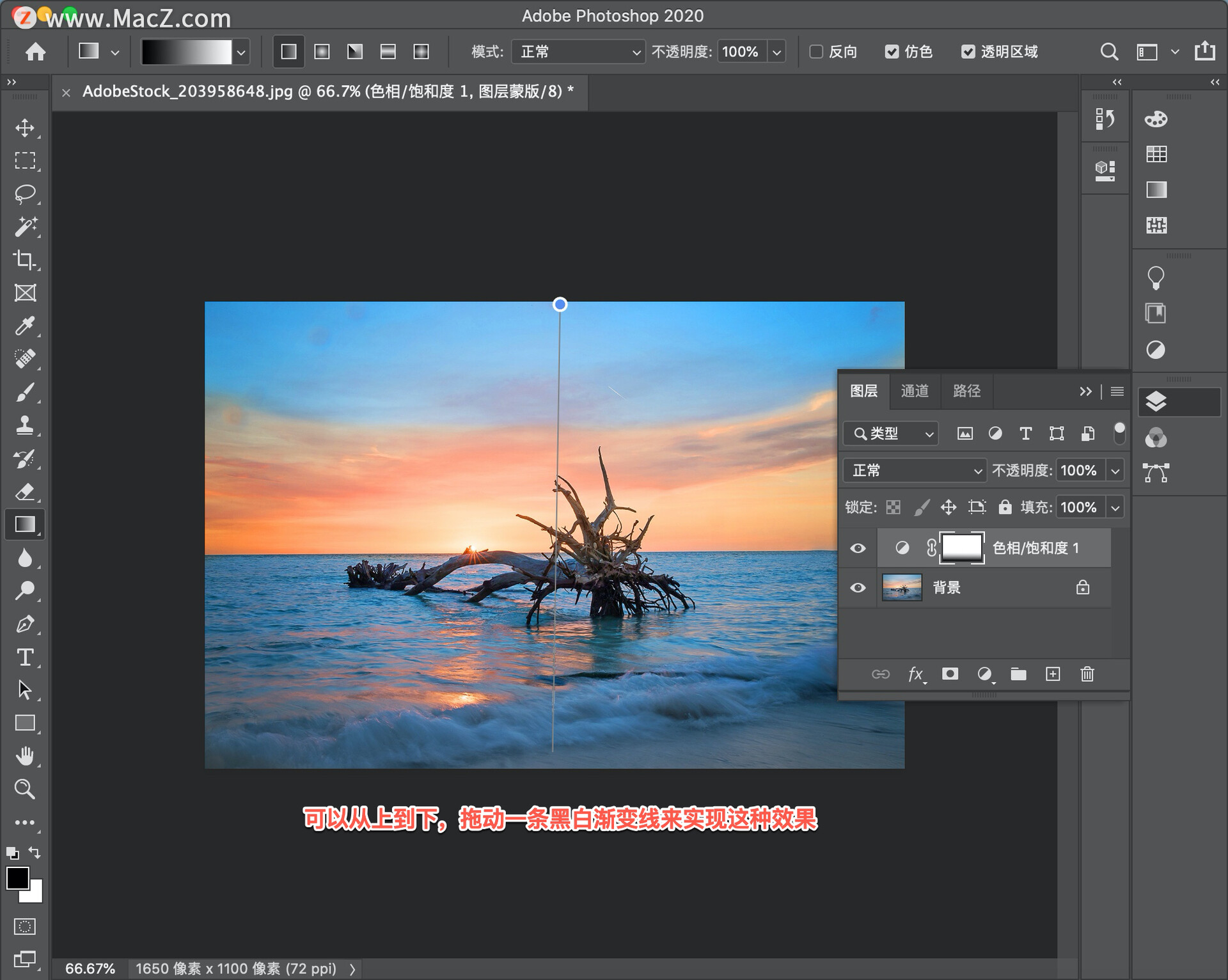1228x980 pixels.
Task: Select the Hand tool
Action: pyautogui.click(x=25, y=756)
